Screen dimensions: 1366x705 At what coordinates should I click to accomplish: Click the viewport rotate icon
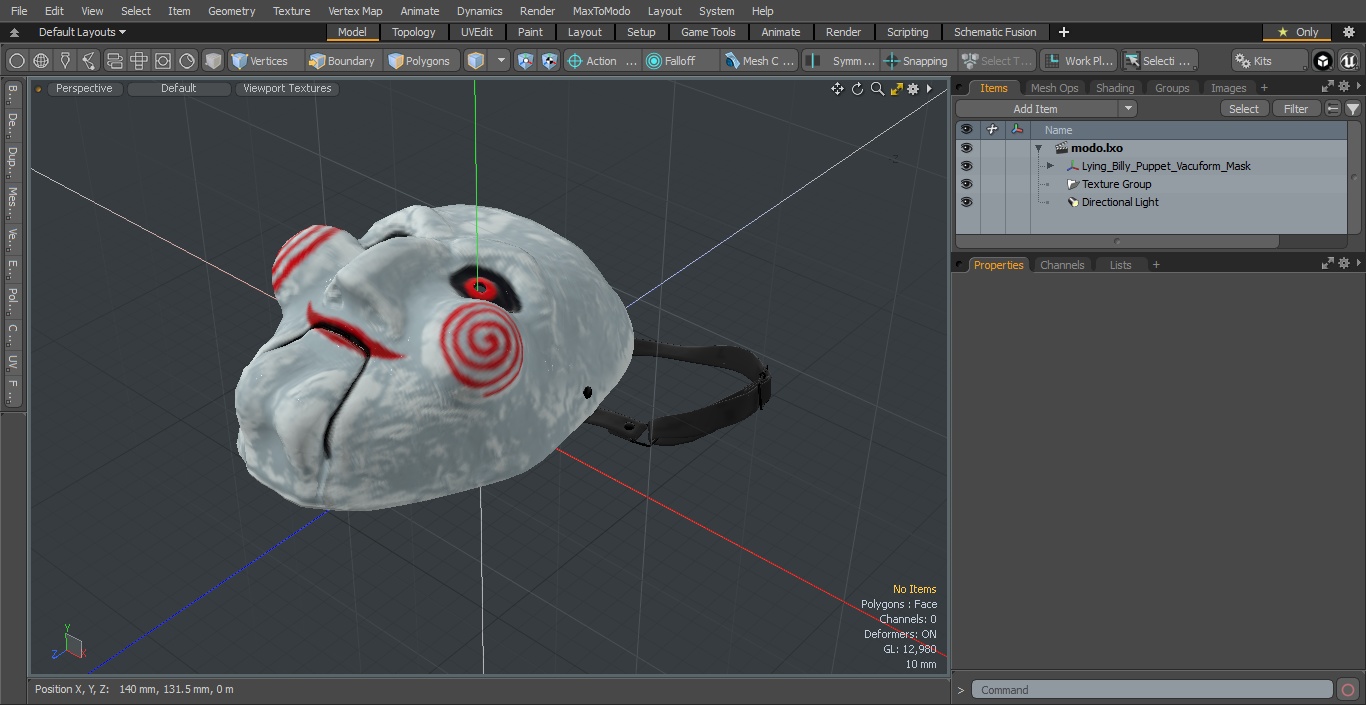pos(857,89)
